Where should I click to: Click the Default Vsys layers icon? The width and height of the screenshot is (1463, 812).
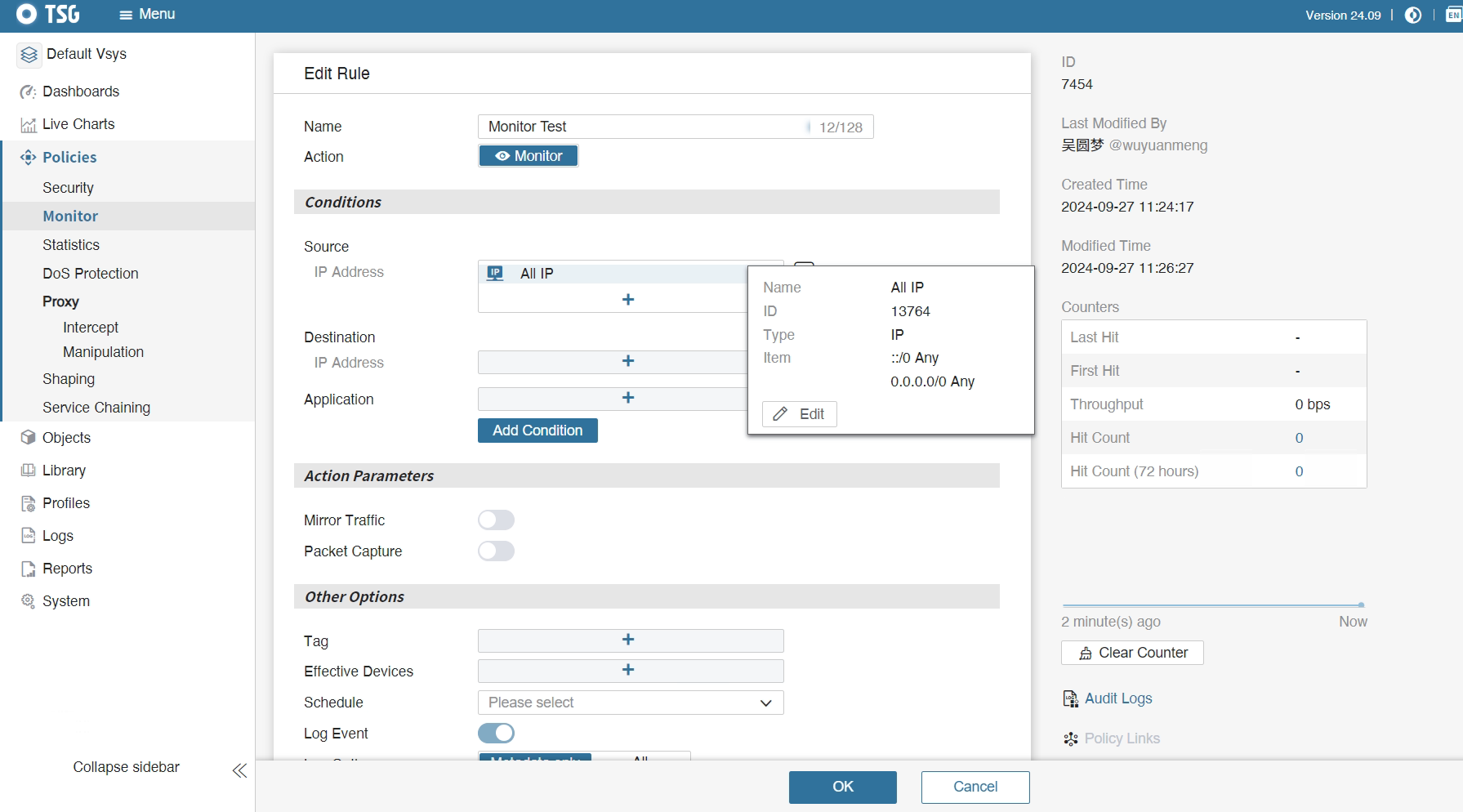click(29, 55)
